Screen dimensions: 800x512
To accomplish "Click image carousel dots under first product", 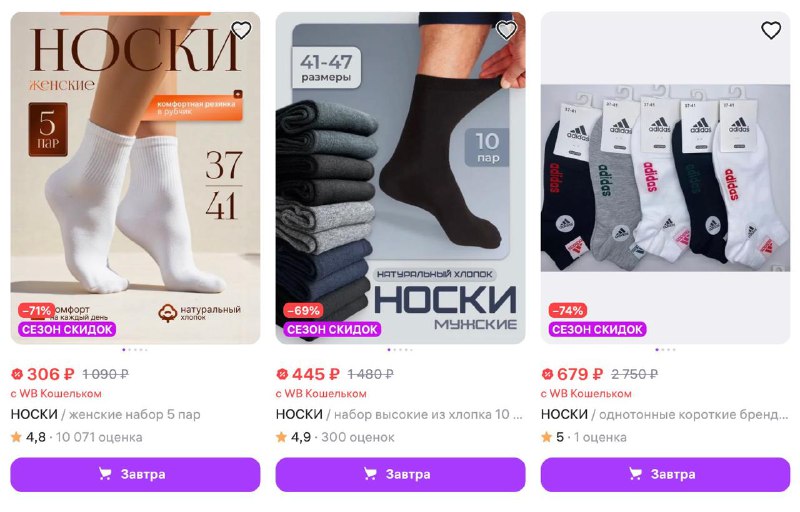I will coord(135,350).
